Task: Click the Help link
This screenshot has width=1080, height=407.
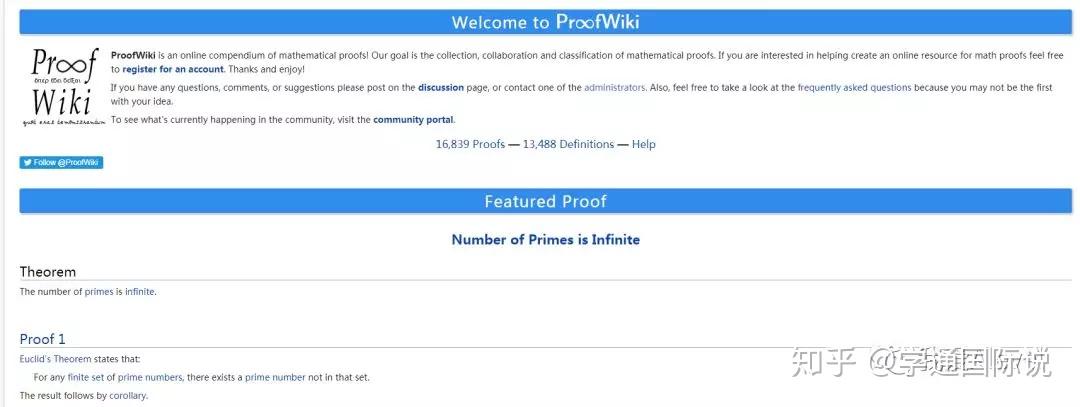Action: click(644, 144)
